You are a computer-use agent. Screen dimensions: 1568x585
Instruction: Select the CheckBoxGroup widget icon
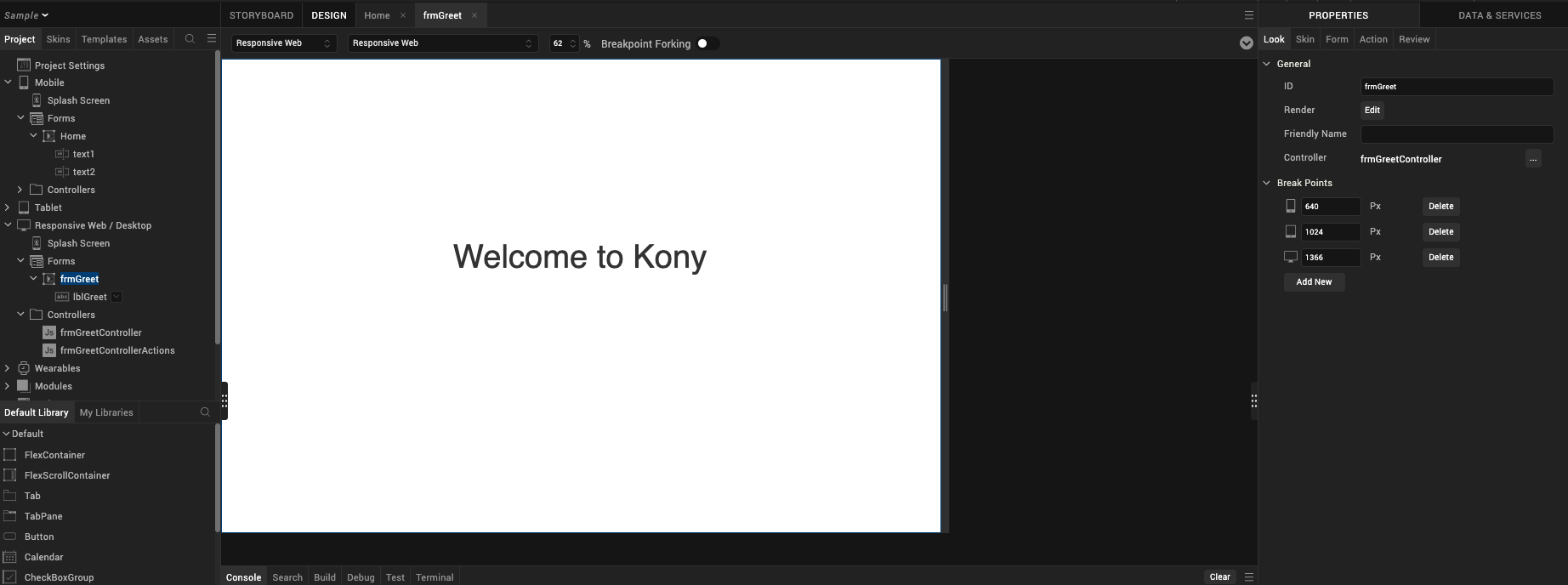[x=10, y=577]
